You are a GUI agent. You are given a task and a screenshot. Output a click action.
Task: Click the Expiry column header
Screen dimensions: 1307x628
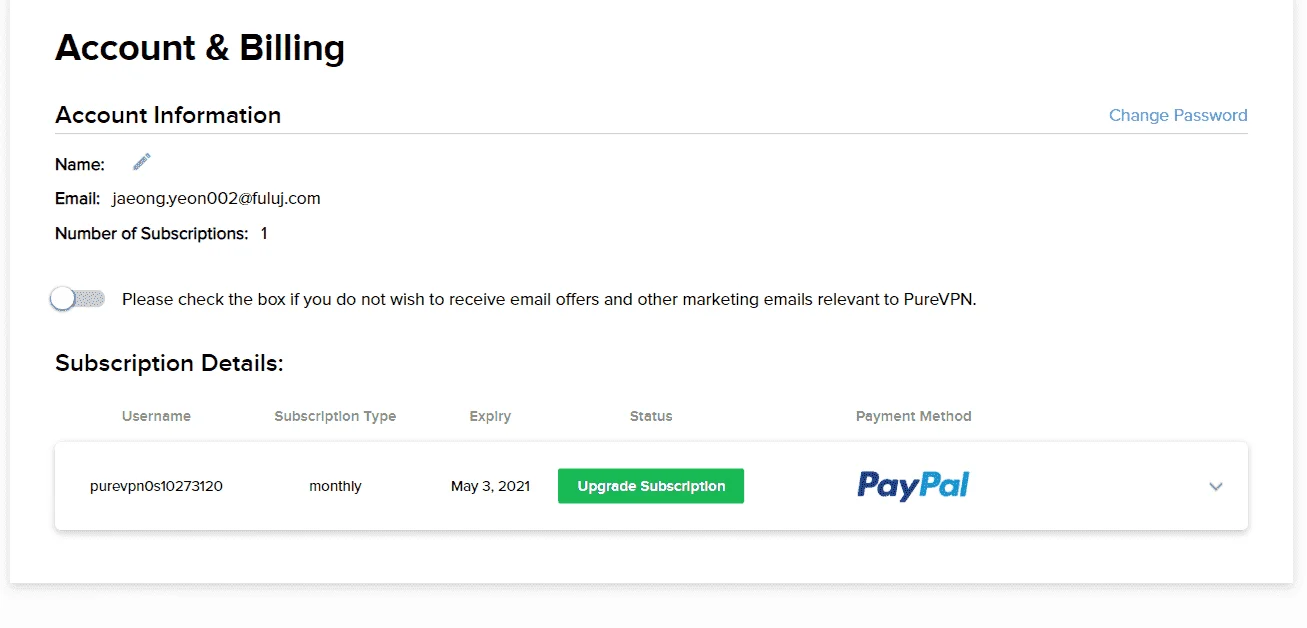point(490,416)
